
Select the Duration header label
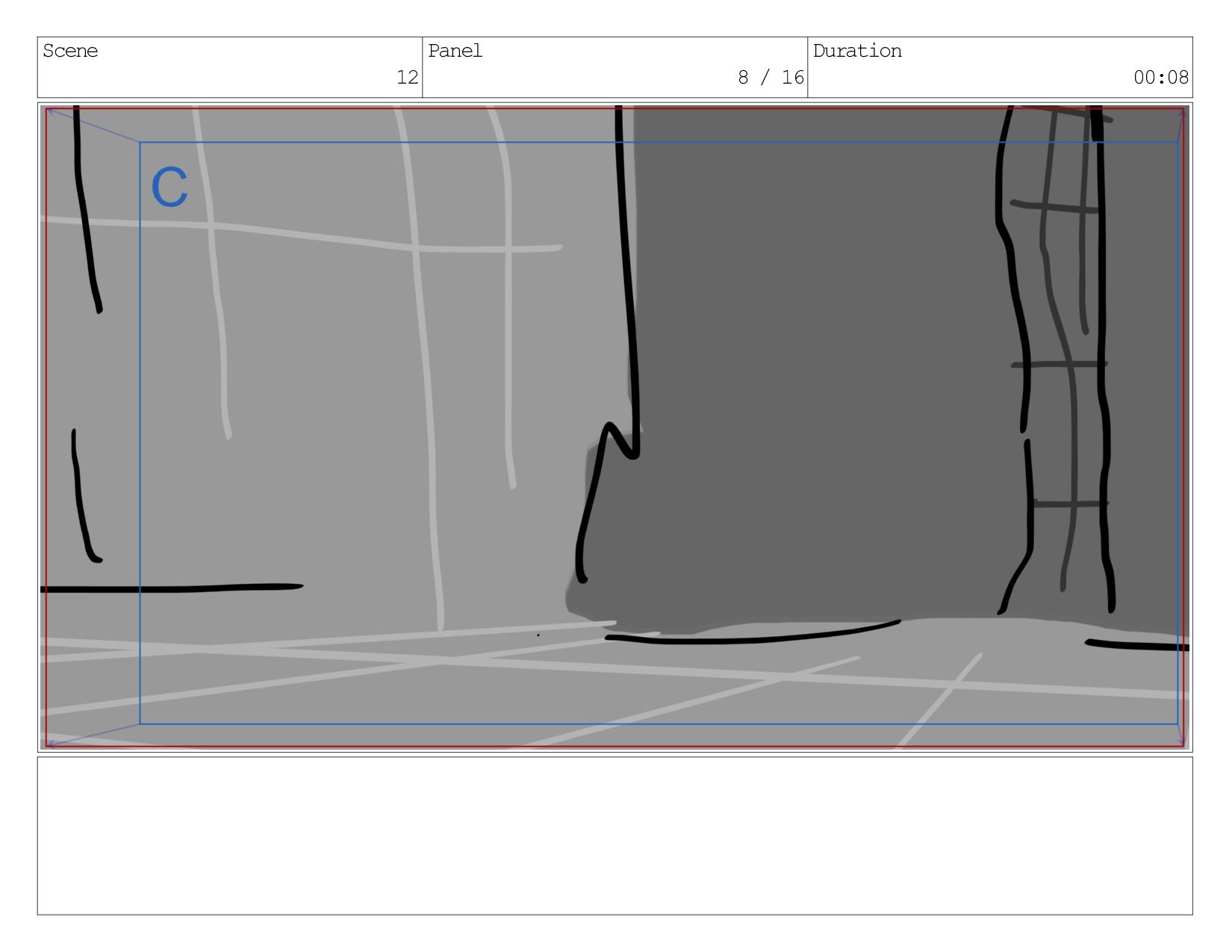857,51
